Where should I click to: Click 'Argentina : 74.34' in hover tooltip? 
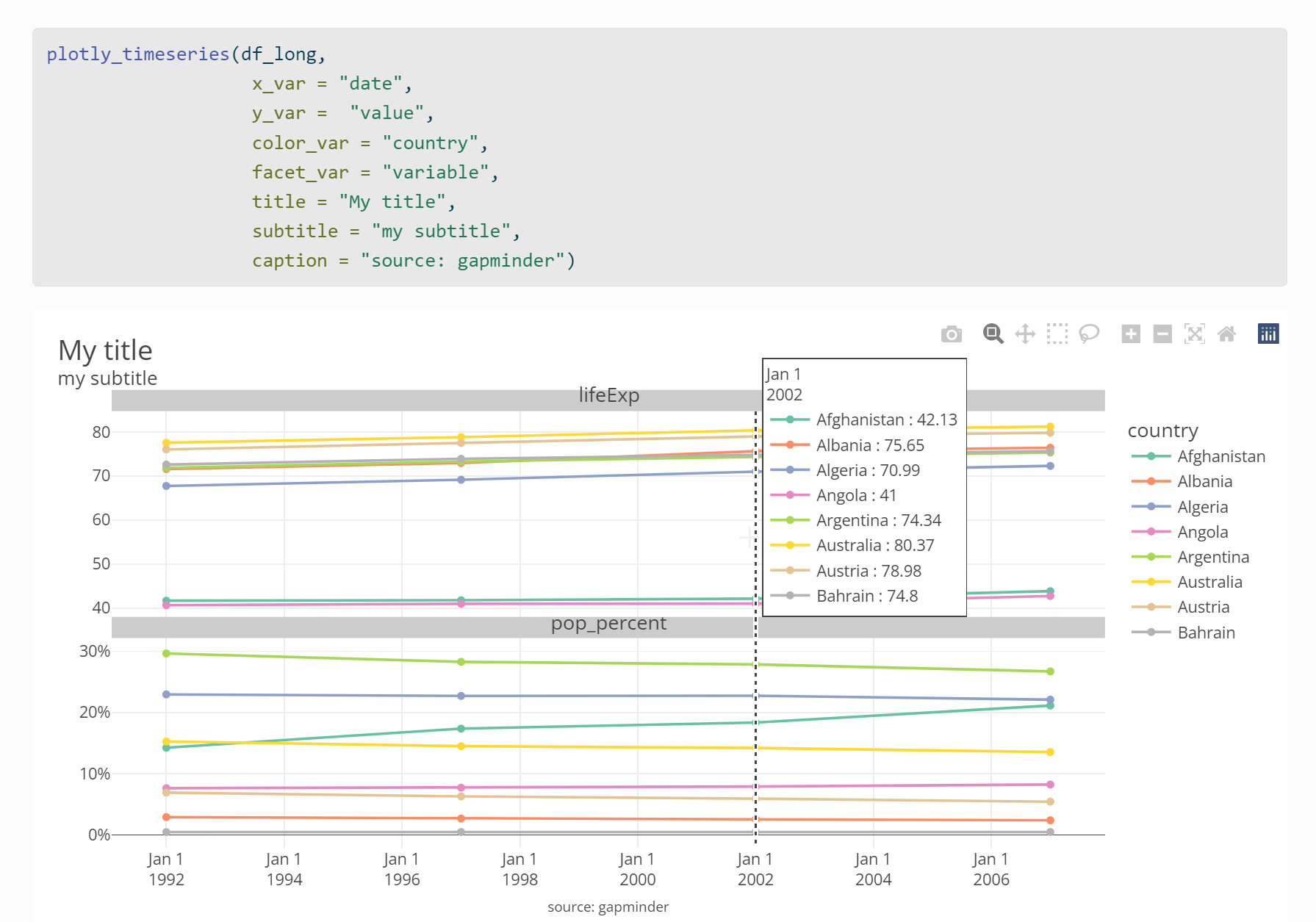(879, 520)
